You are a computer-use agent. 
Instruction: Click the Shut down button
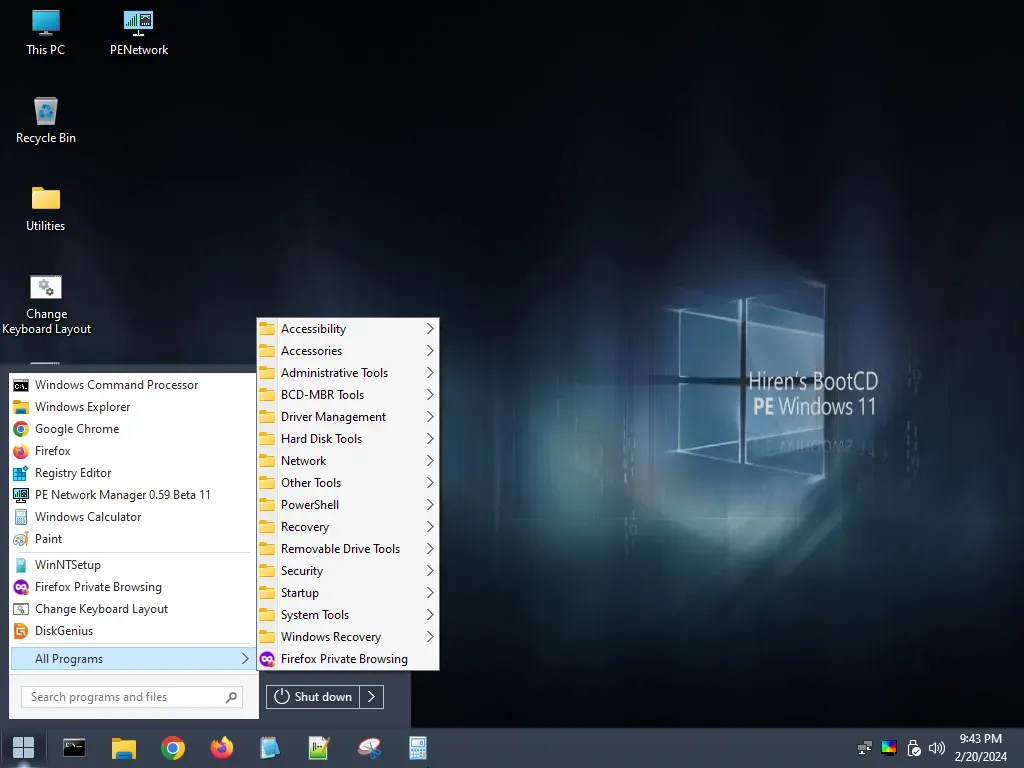tap(313, 697)
